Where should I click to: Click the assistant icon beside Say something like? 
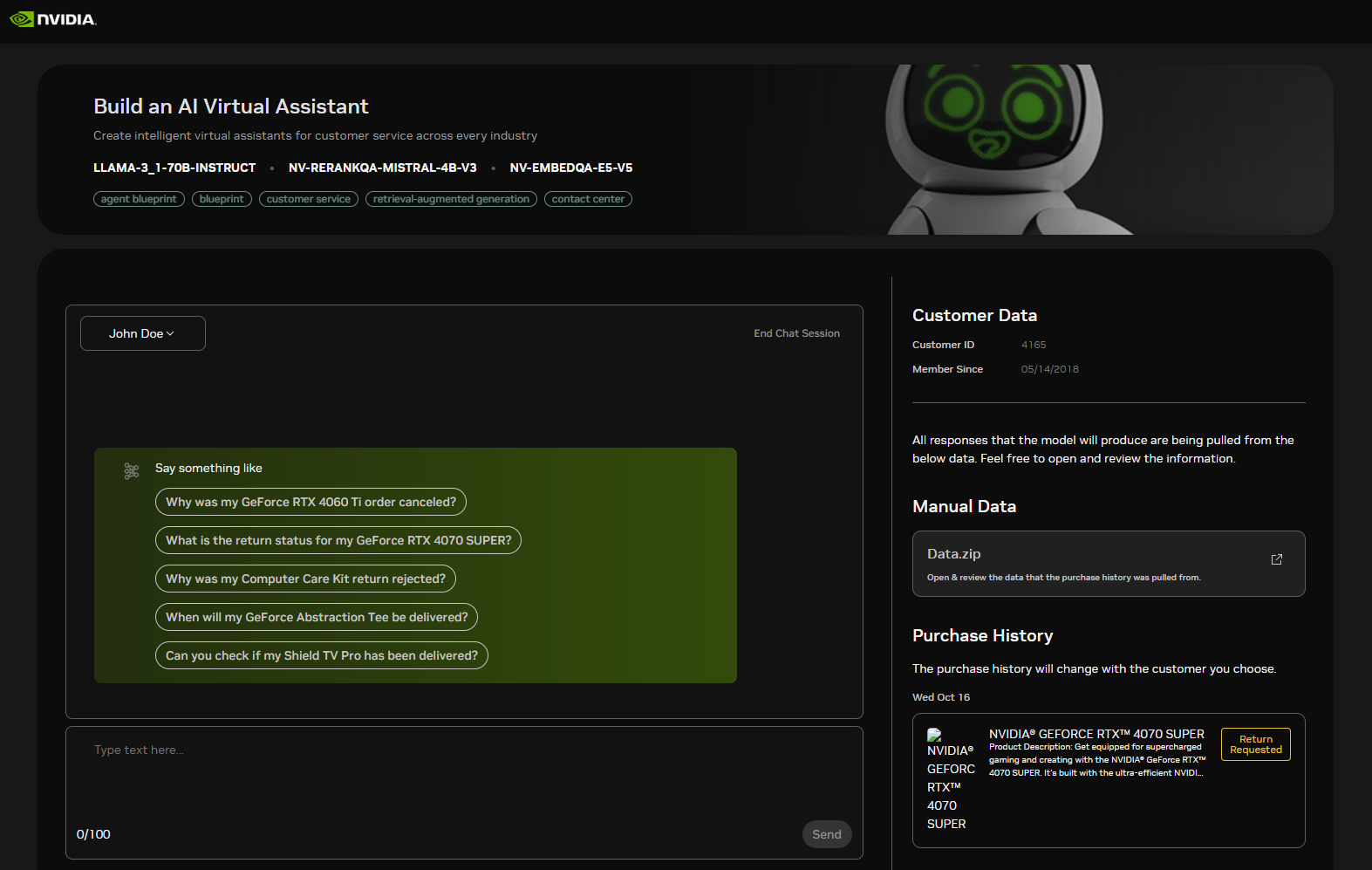[132, 471]
